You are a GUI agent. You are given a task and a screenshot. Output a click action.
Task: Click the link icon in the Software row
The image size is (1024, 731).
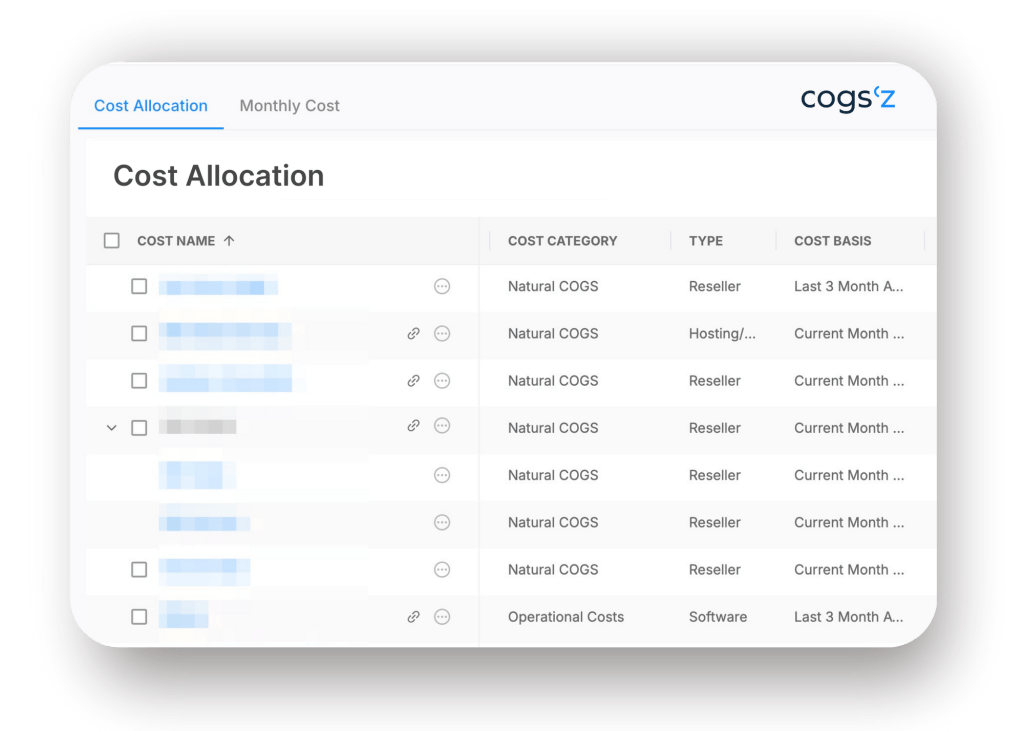413,617
